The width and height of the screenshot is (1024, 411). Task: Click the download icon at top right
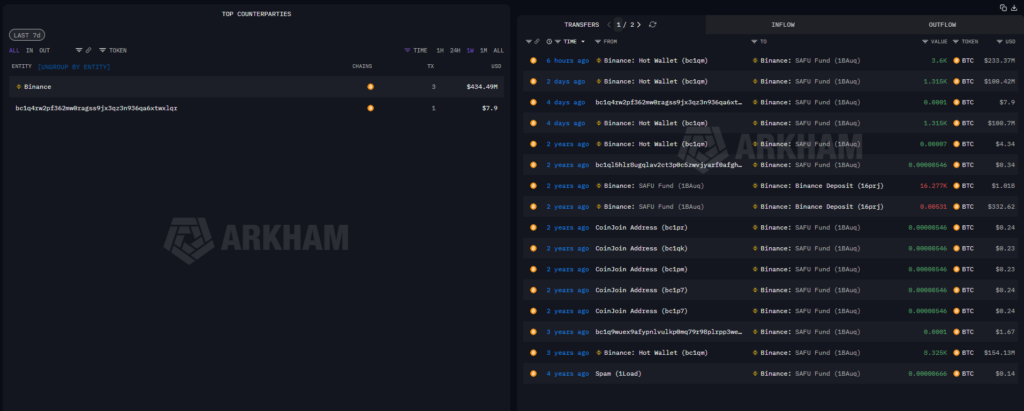(1014, 7)
